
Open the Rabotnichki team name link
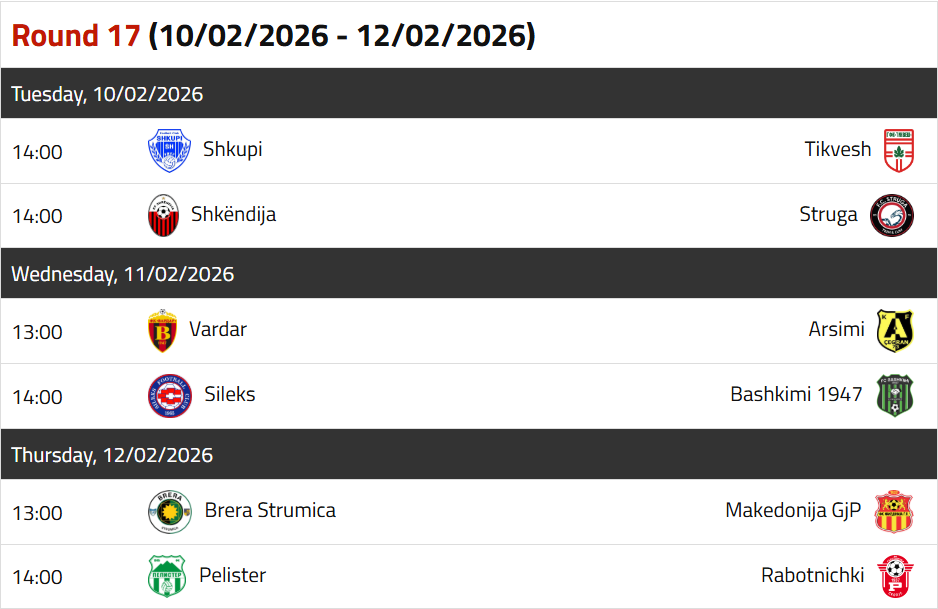coord(812,575)
